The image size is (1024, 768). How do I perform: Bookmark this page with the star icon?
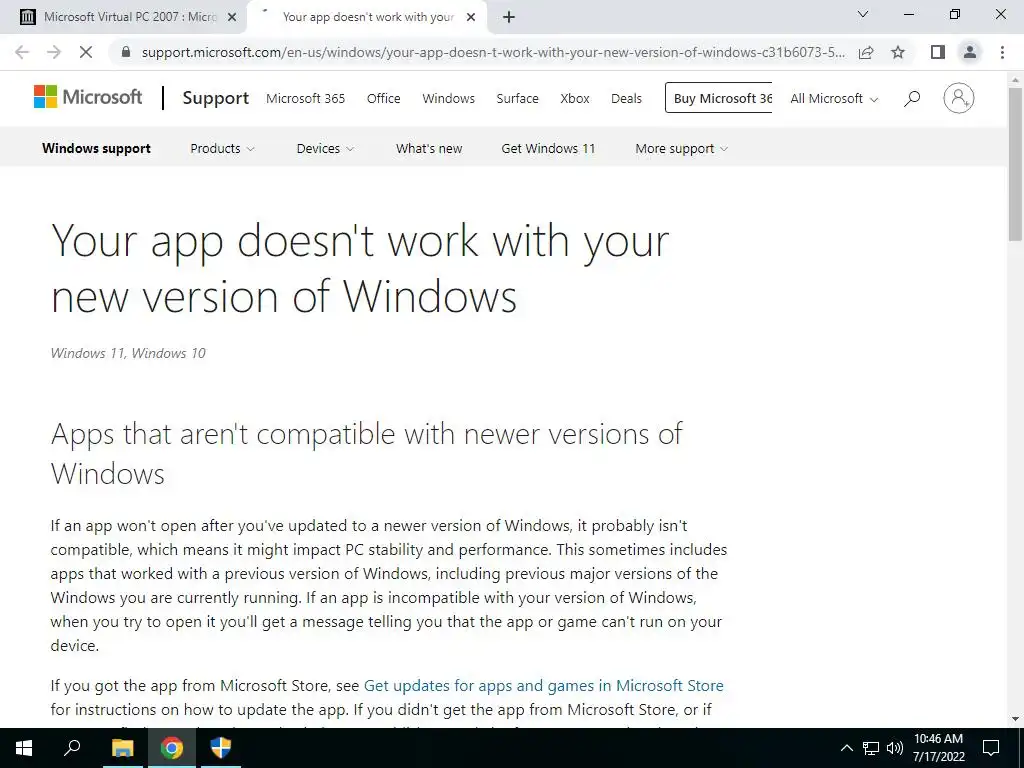[x=898, y=52]
